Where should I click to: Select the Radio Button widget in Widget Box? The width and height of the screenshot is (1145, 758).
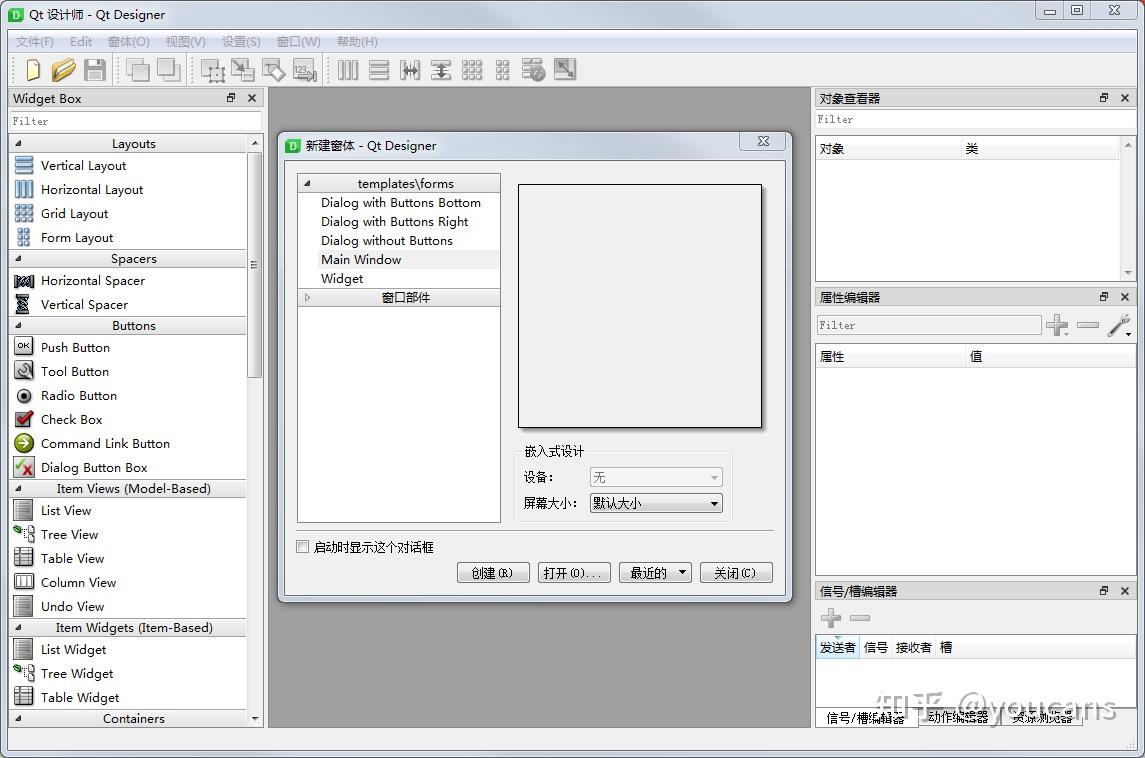[x=78, y=395]
